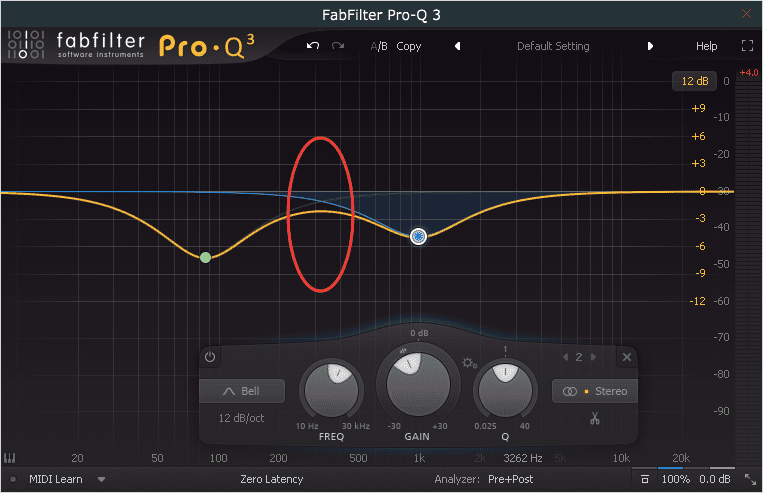The image size is (763, 493).
Task: Toggle MIDI Learn mode
Action: (x=56, y=479)
